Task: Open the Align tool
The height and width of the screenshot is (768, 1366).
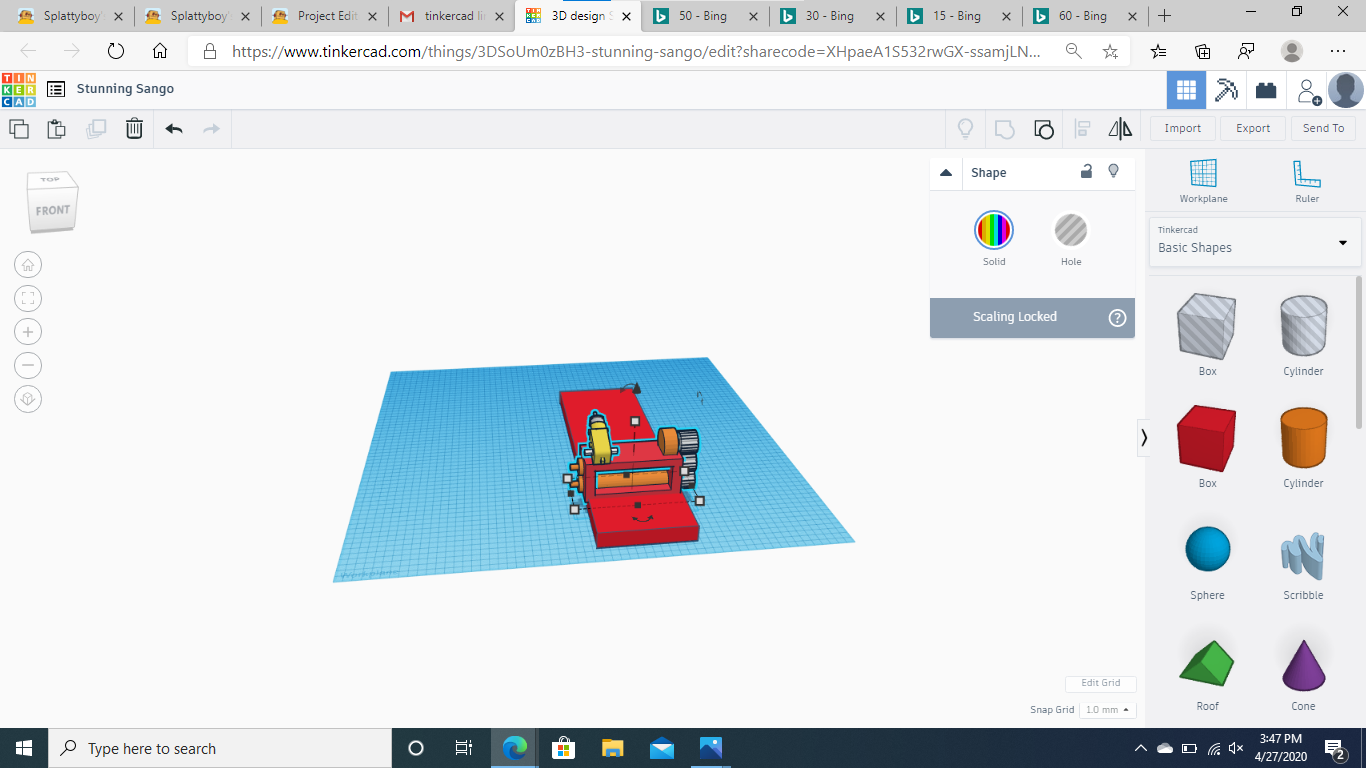Action: (1082, 128)
